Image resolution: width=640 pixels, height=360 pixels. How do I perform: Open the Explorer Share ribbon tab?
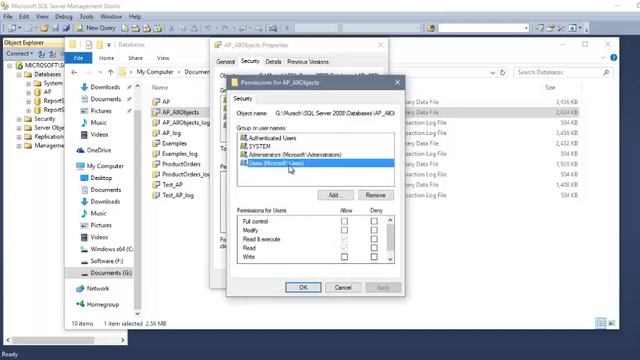pyautogui.click(x=136, y=58)
